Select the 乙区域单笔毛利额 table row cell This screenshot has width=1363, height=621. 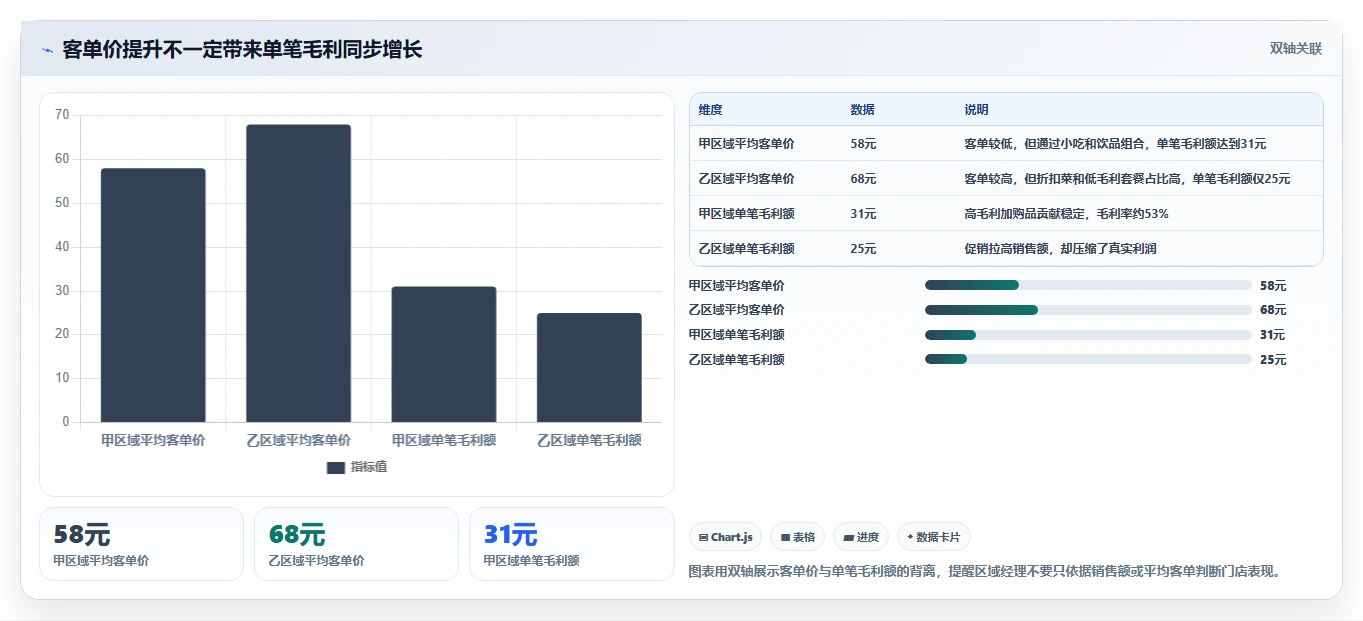coord(746,249)
